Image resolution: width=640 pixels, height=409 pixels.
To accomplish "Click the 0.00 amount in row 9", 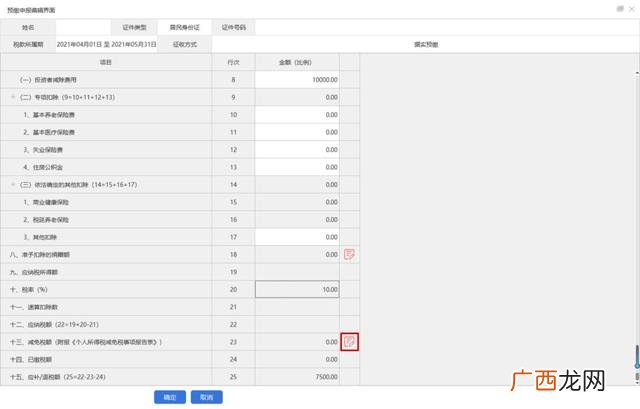I will [x=331, y=97].
